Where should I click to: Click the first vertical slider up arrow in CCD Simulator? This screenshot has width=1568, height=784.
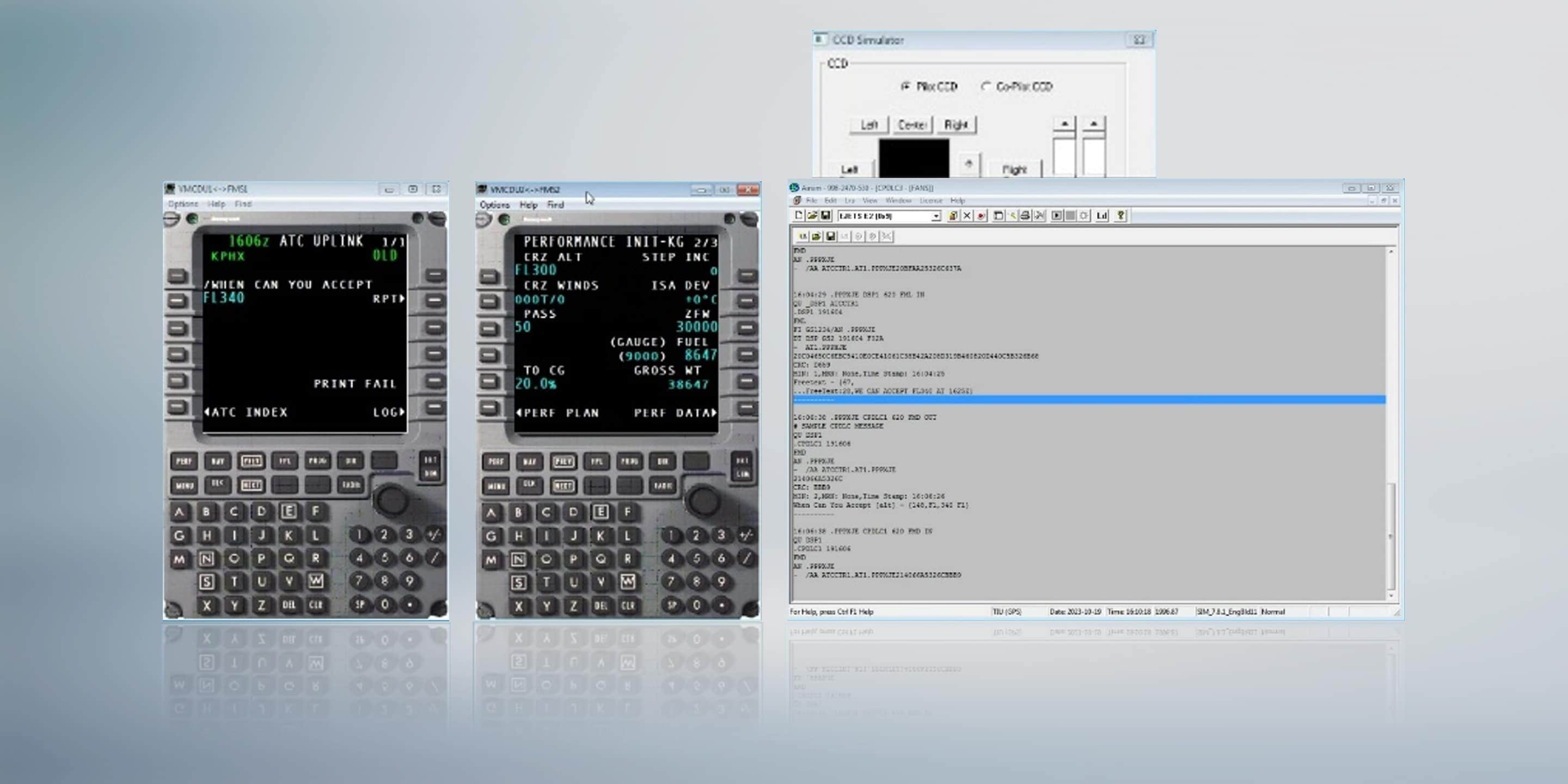(1064, 124)
